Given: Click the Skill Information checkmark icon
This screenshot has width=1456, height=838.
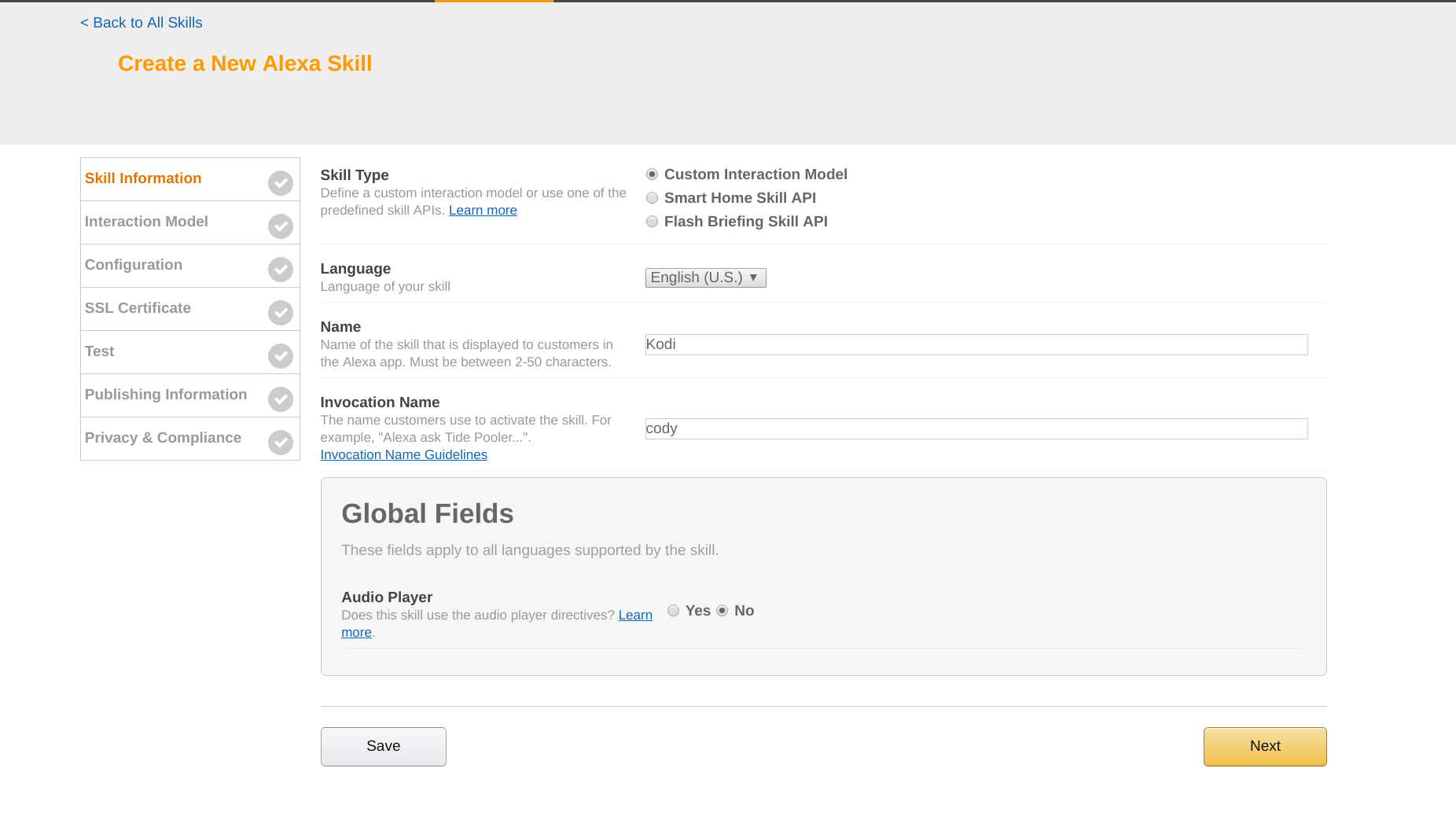Looking at the screenshot, I should coord(280,183).
